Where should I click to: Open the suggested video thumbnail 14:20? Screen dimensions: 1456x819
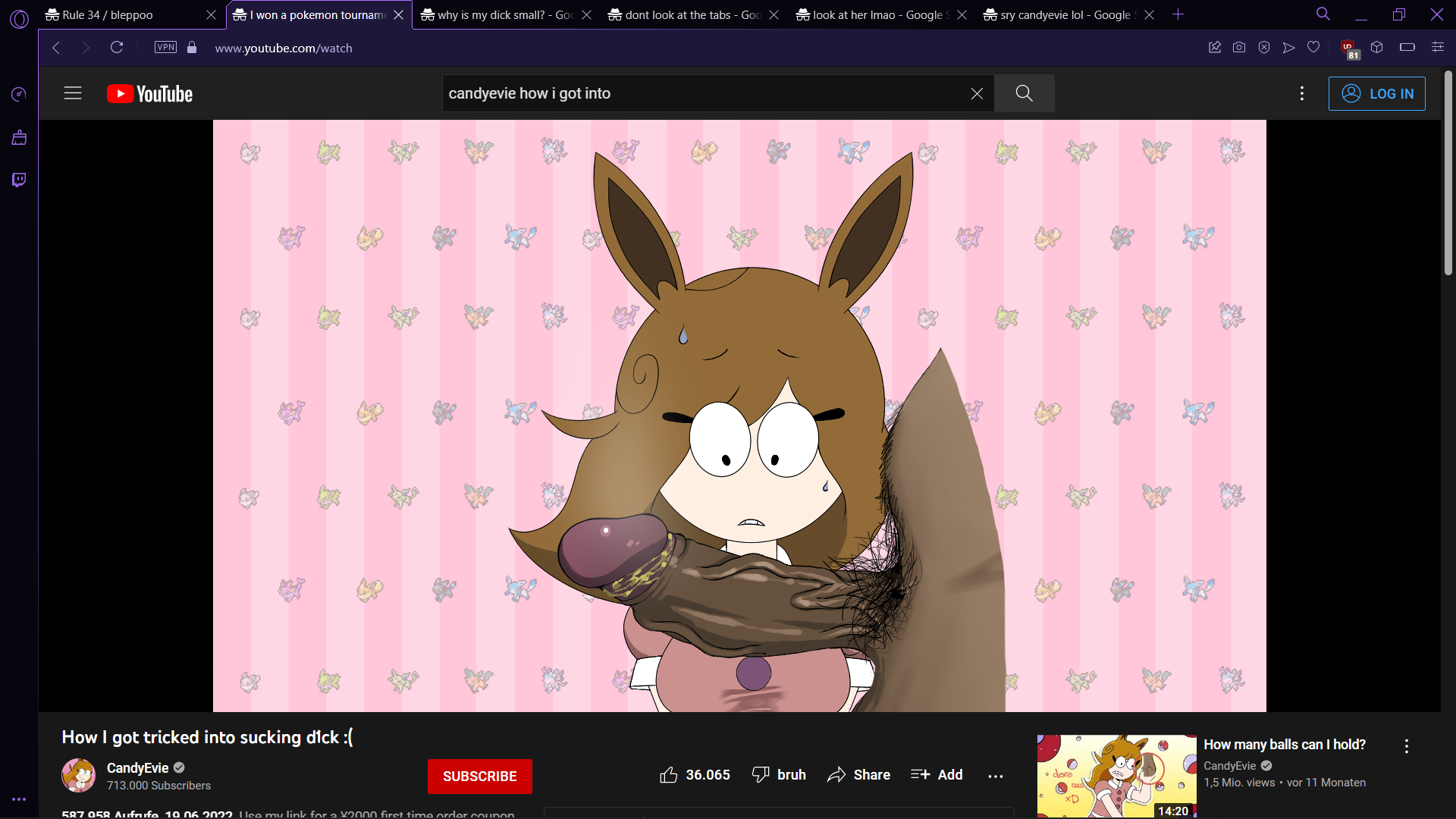(1116, 776)
